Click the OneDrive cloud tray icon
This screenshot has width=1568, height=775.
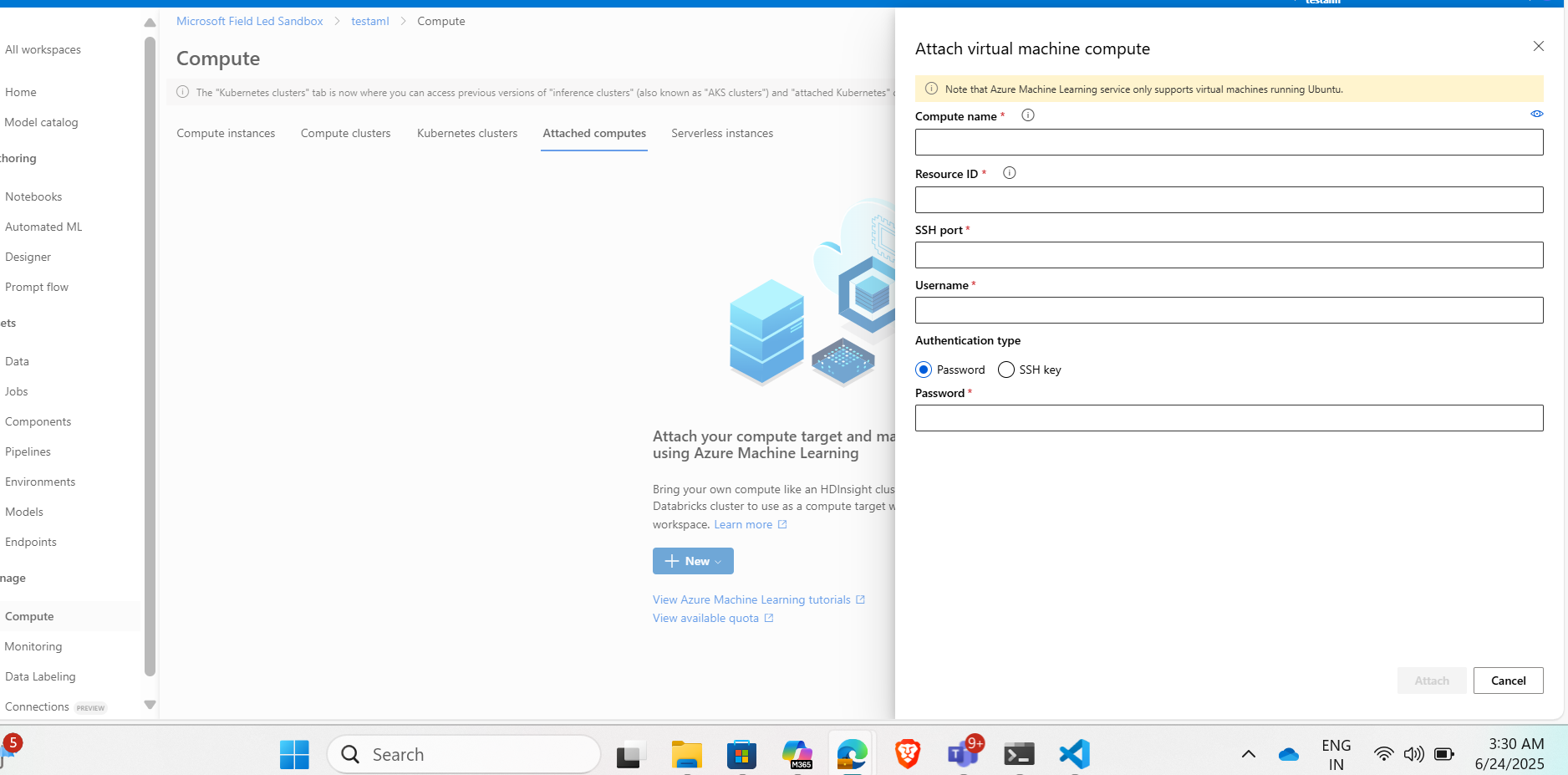(1288, 755)
